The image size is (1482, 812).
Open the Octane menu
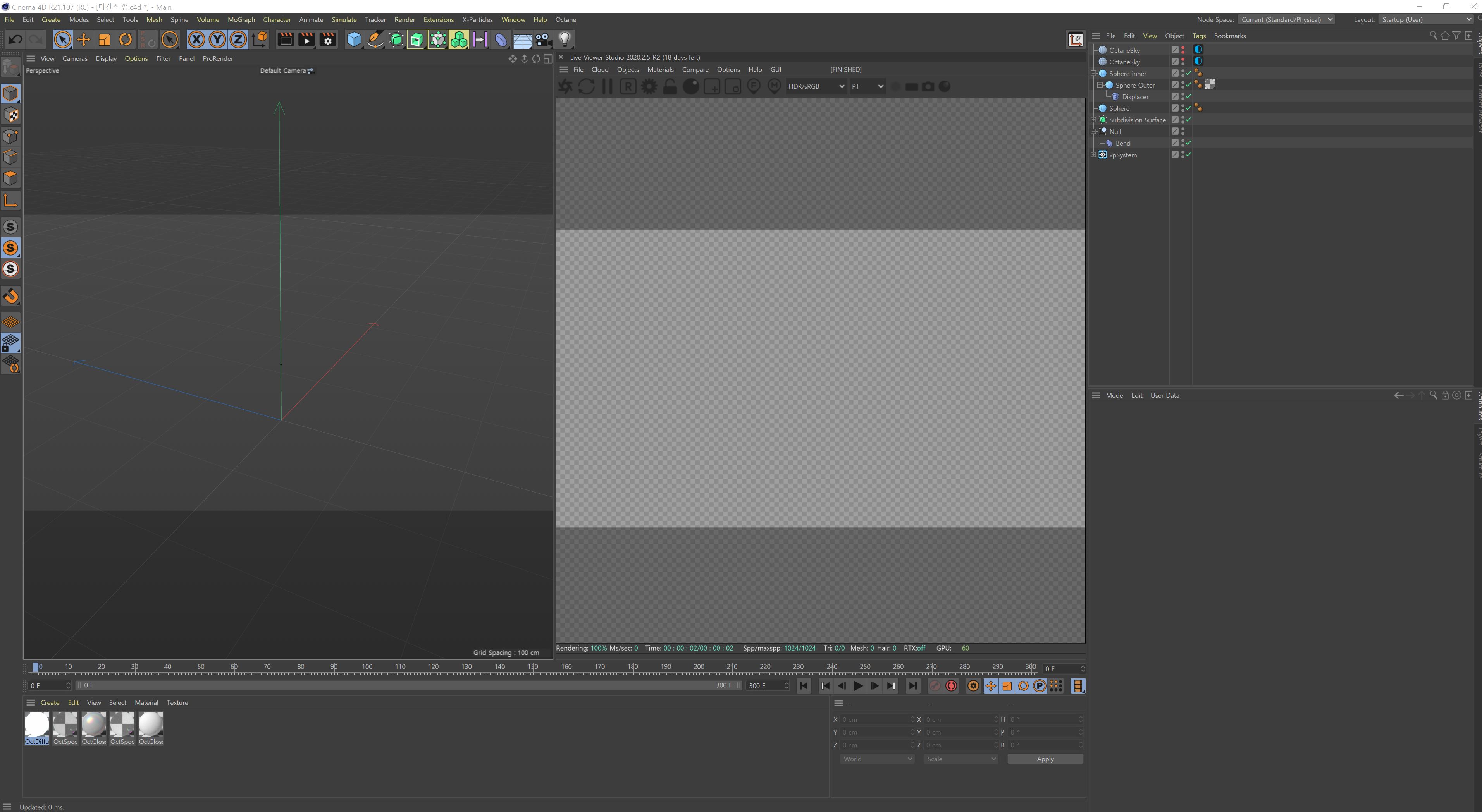point(566,19)
